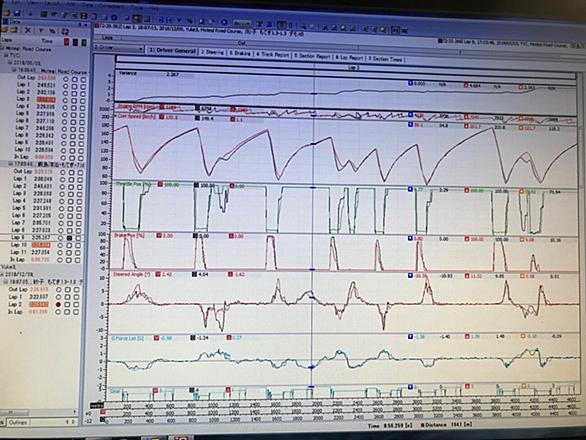Click the red swatch next to the Throttle Pos label
The height and width of the screenshot is (440, 586).
(160, 184)
